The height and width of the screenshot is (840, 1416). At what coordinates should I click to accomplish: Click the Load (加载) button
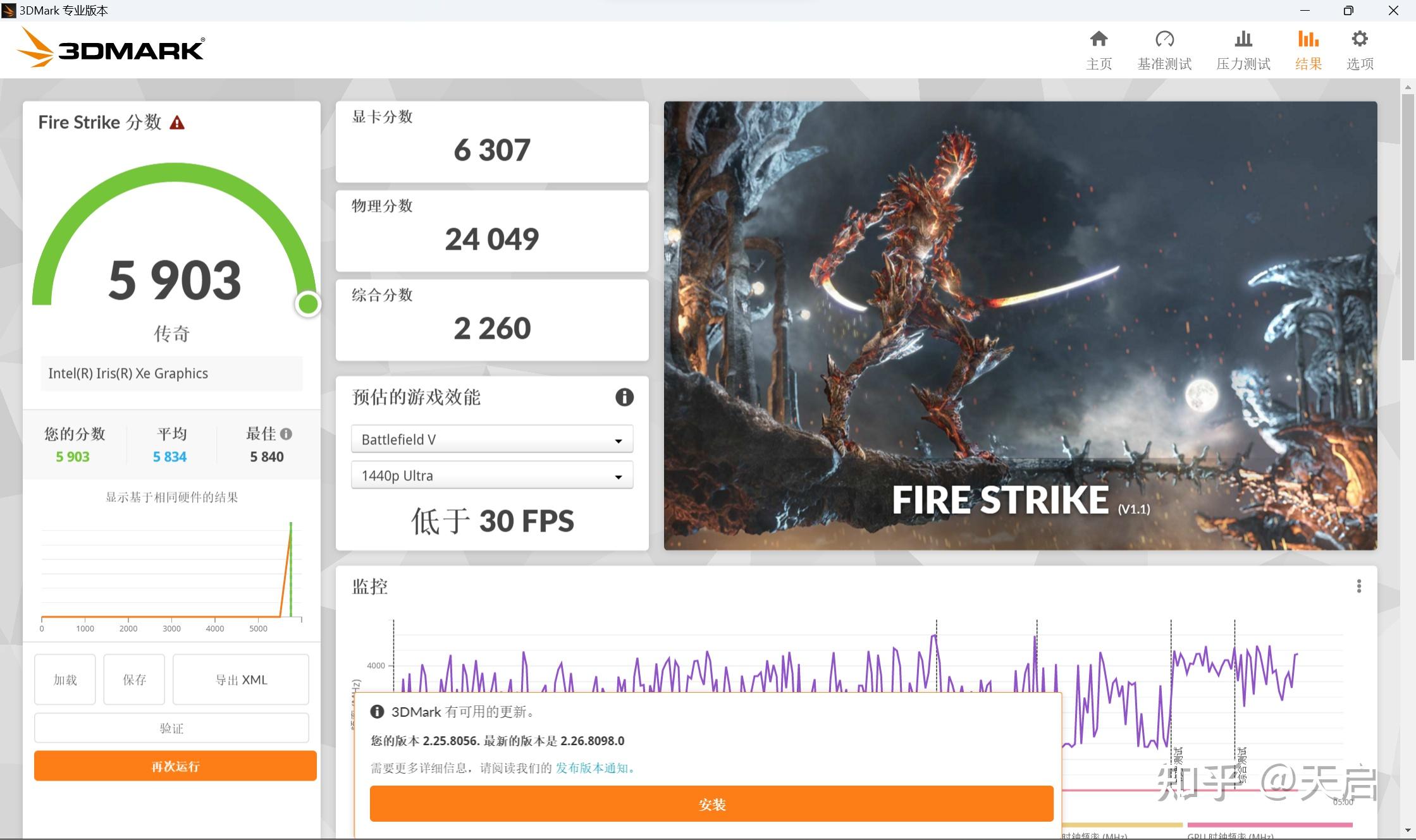pyautogui.click(x=65, y=679)
